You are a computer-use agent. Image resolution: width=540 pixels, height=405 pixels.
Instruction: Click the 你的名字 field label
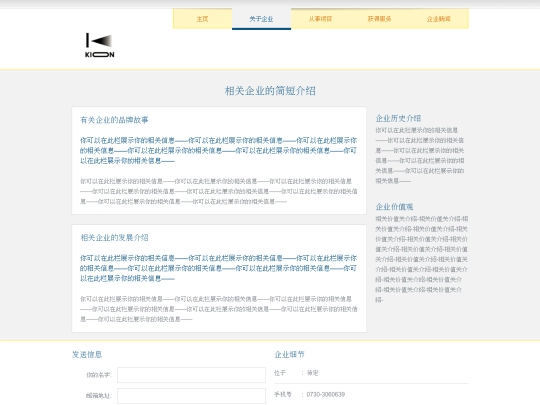99,375
